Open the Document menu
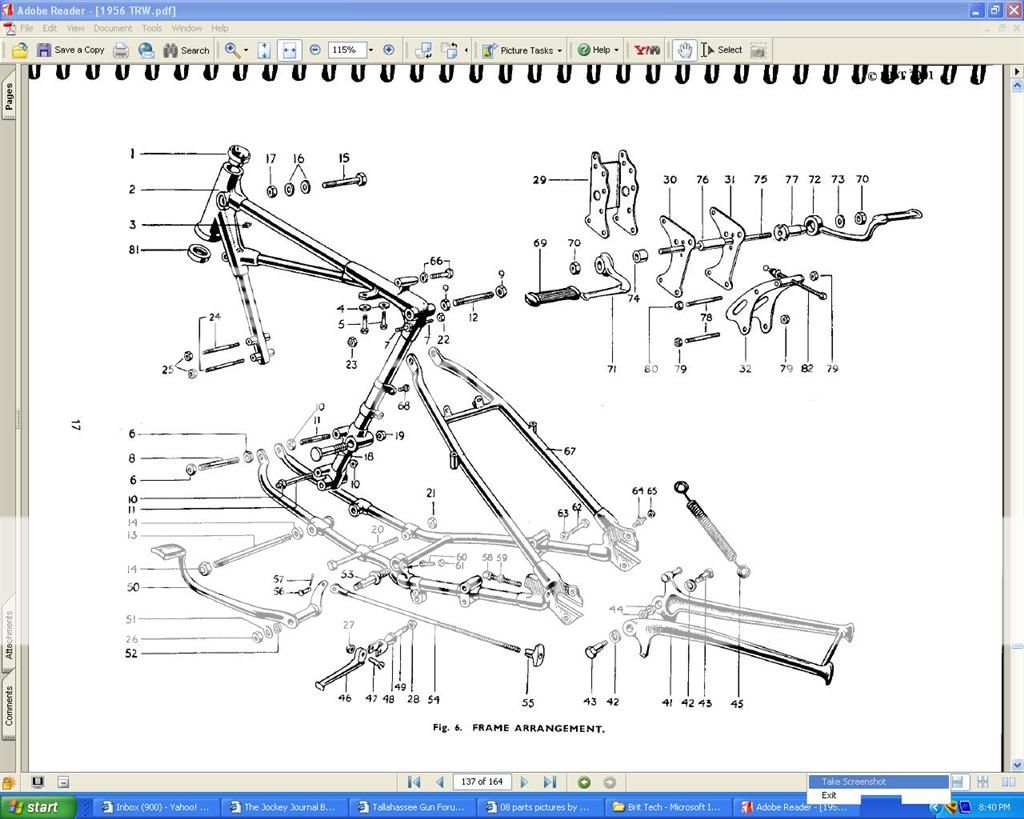This screenshot has height=819, width=1024. (112, 28)
